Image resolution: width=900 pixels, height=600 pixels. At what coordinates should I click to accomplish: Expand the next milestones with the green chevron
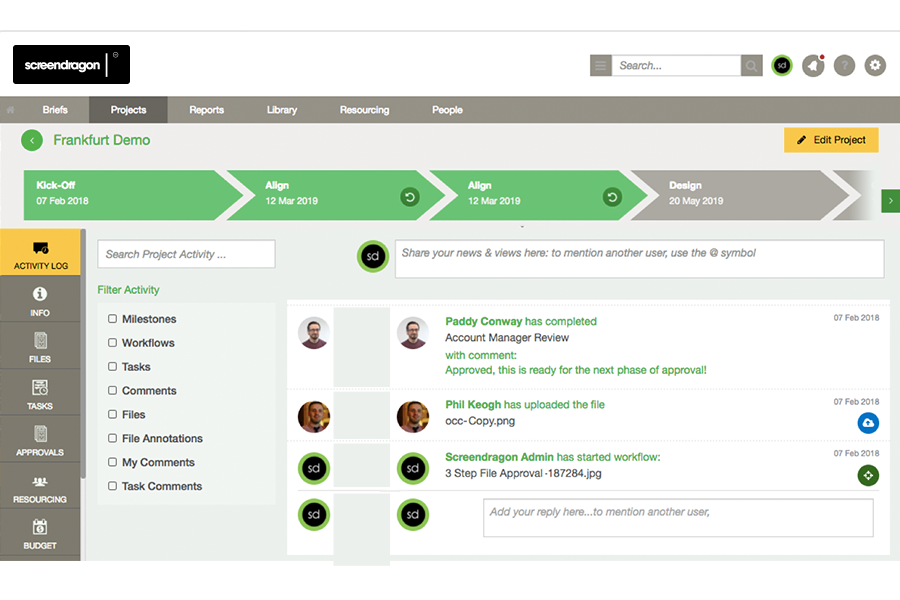click(891, 200)
